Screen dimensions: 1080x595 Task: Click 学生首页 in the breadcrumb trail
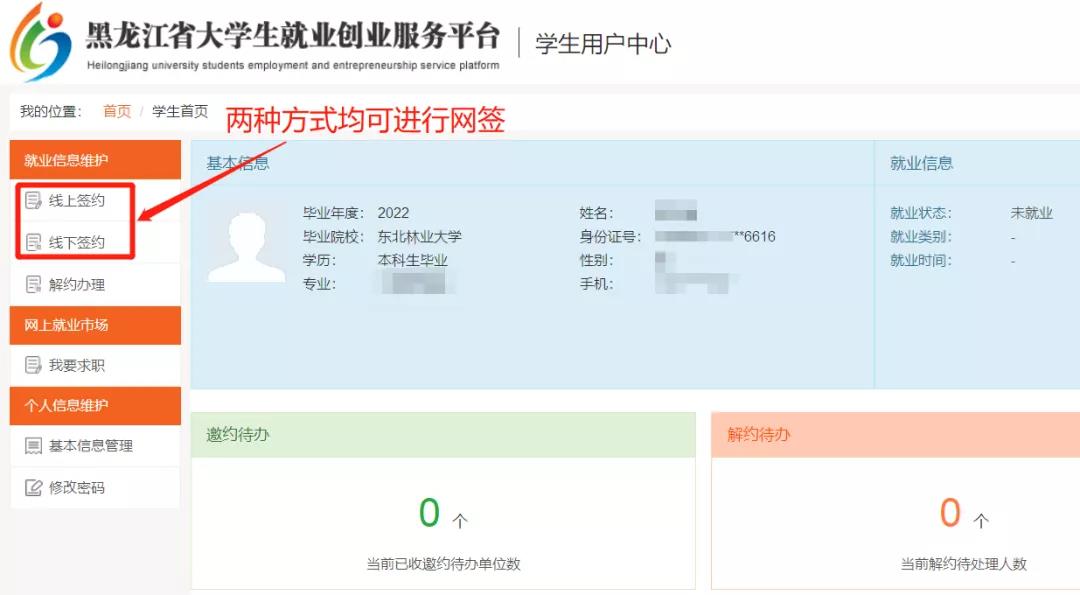point(180,111)
